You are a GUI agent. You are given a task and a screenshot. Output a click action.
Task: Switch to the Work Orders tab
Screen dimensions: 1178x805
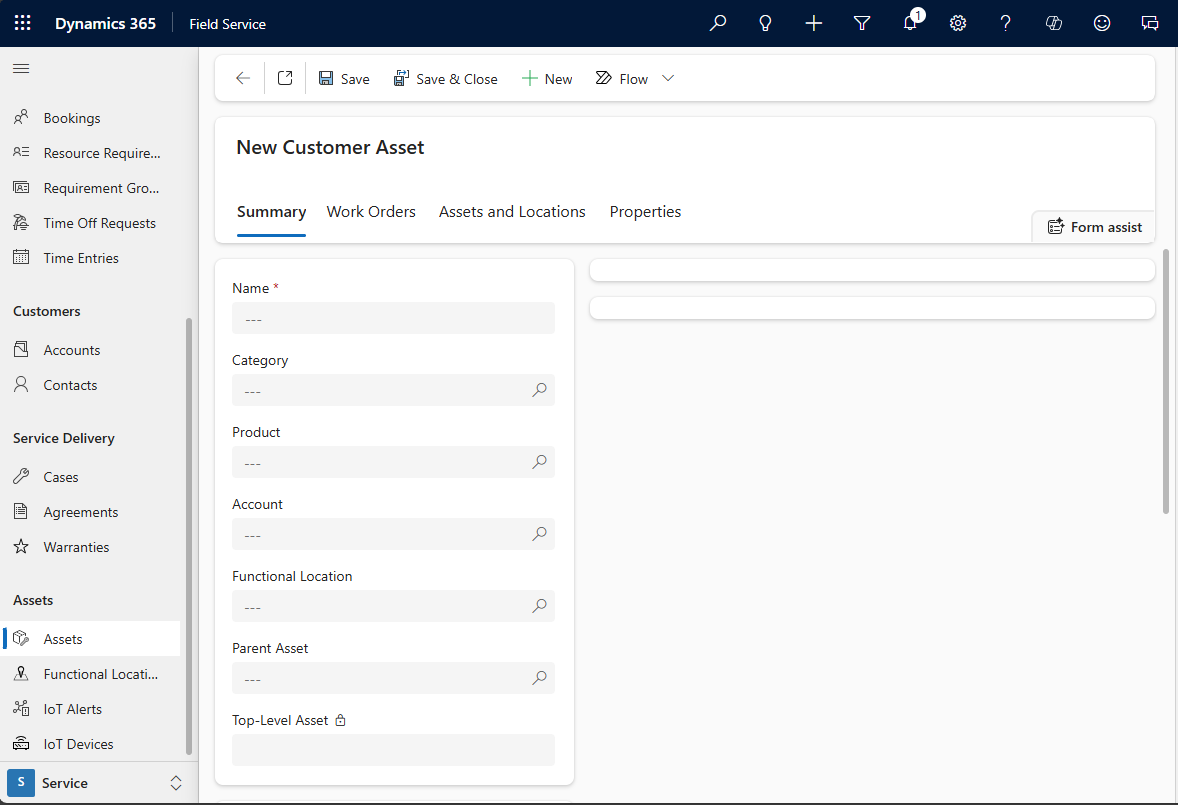[371, 211]
